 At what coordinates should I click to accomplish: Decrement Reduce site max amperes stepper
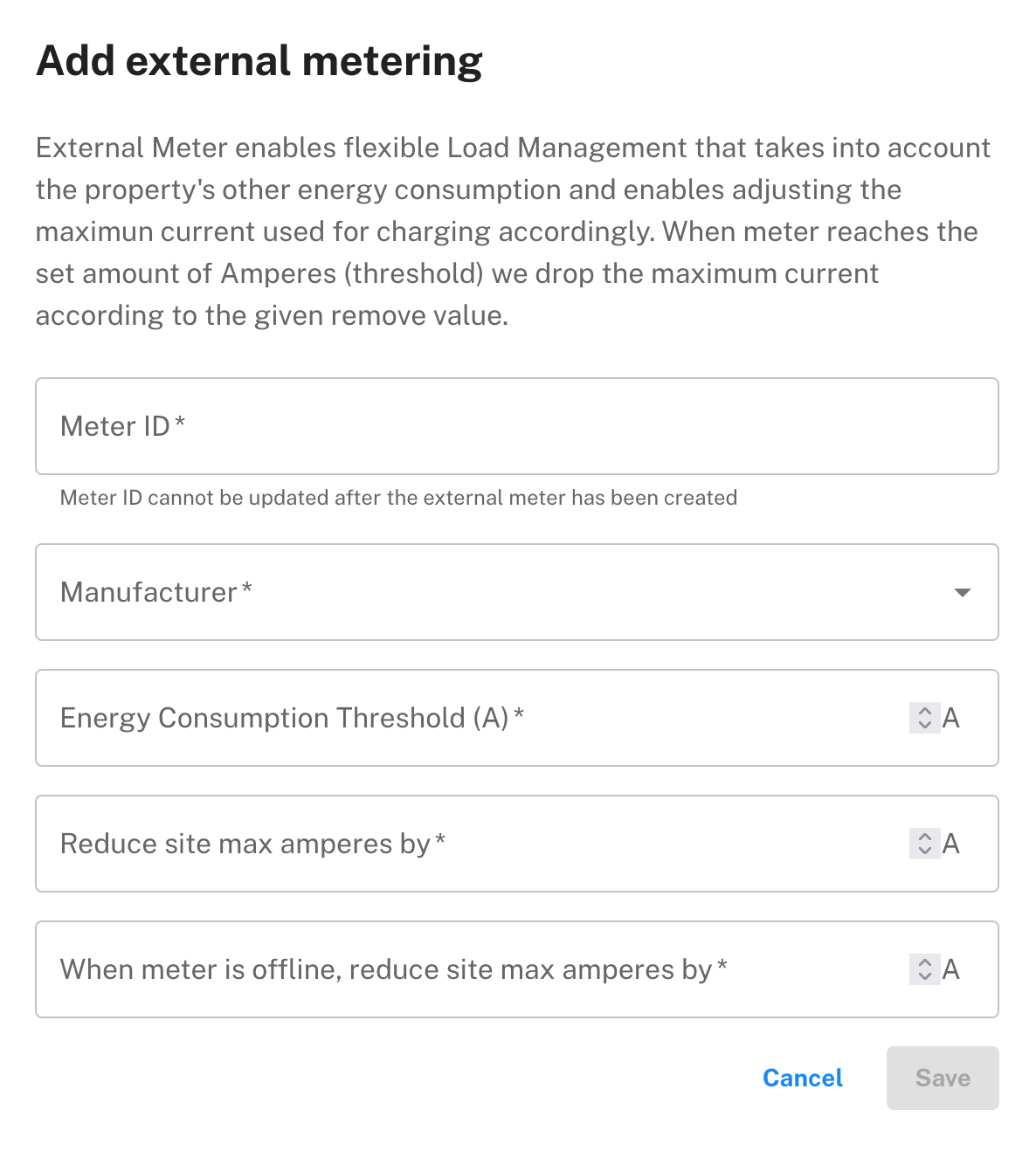(924, 851)
